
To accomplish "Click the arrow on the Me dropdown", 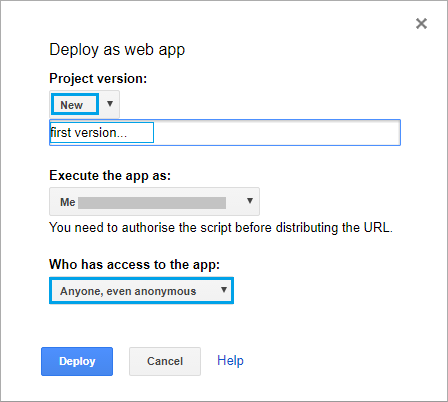I will tap(250, 201).
